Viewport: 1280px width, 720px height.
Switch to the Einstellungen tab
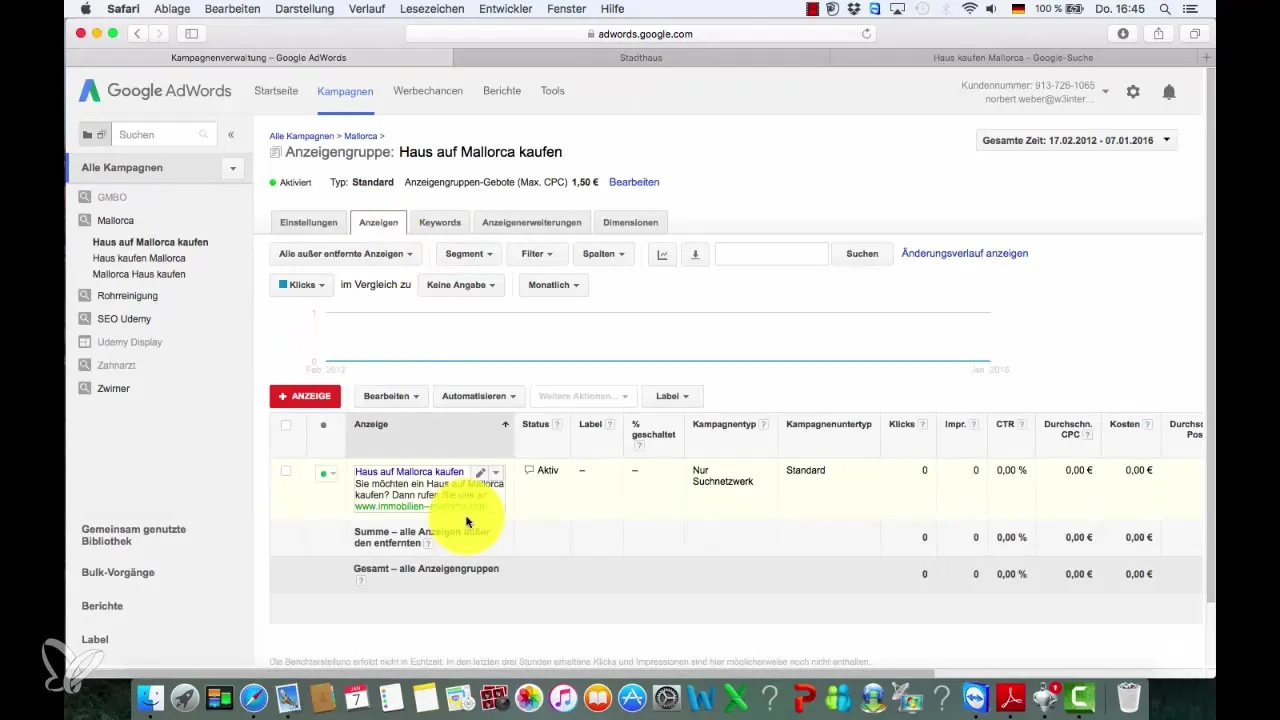click(309, 222)
